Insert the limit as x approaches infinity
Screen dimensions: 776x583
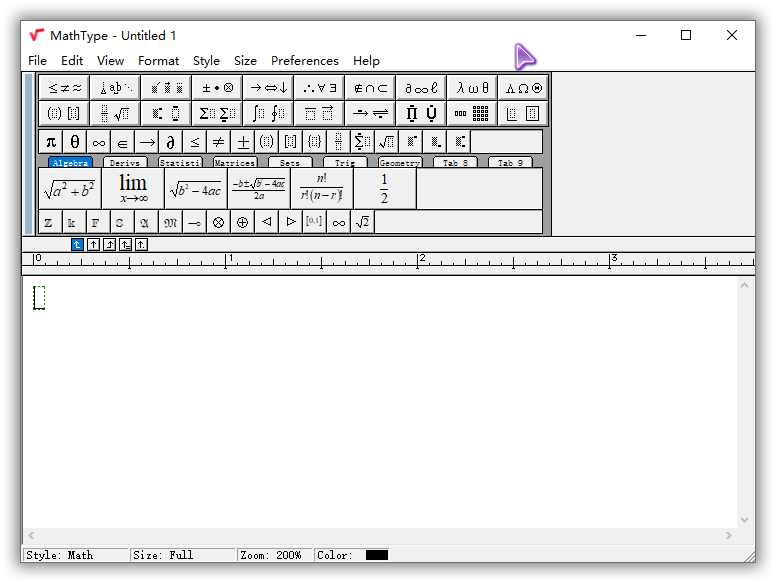[133, 189]
